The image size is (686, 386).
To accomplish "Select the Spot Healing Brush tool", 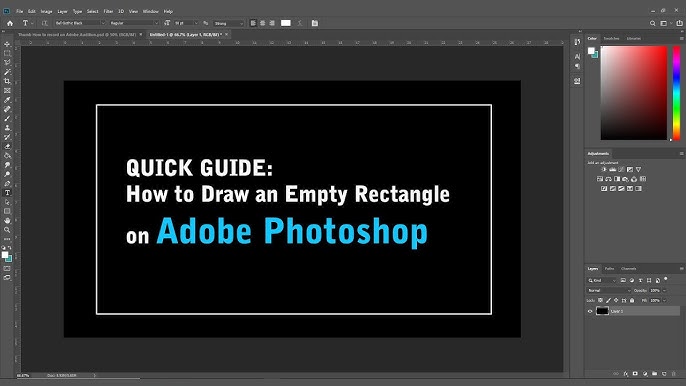I will pyautogui.click(x=7, y=109).
